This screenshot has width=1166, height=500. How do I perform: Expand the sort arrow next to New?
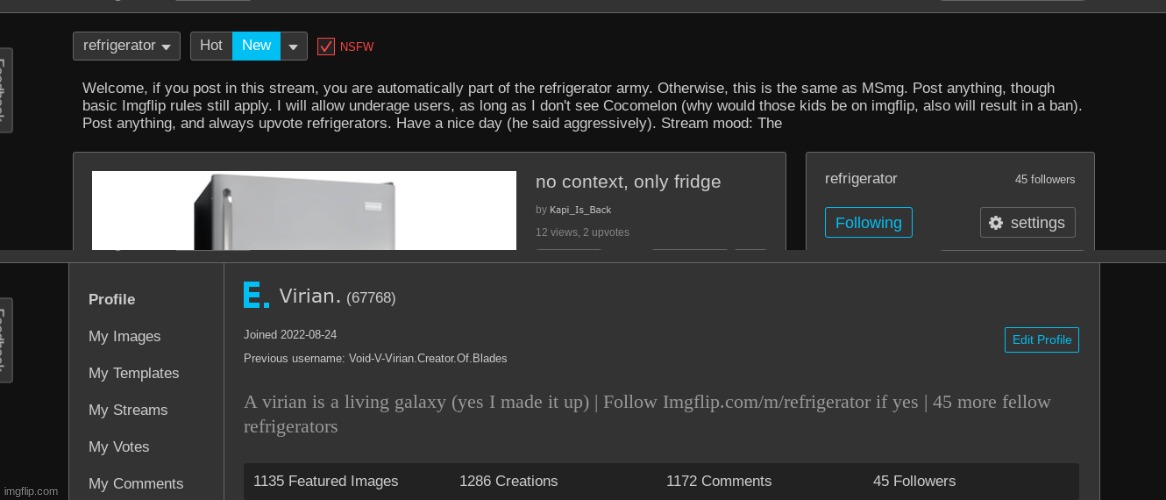point(293,46)
